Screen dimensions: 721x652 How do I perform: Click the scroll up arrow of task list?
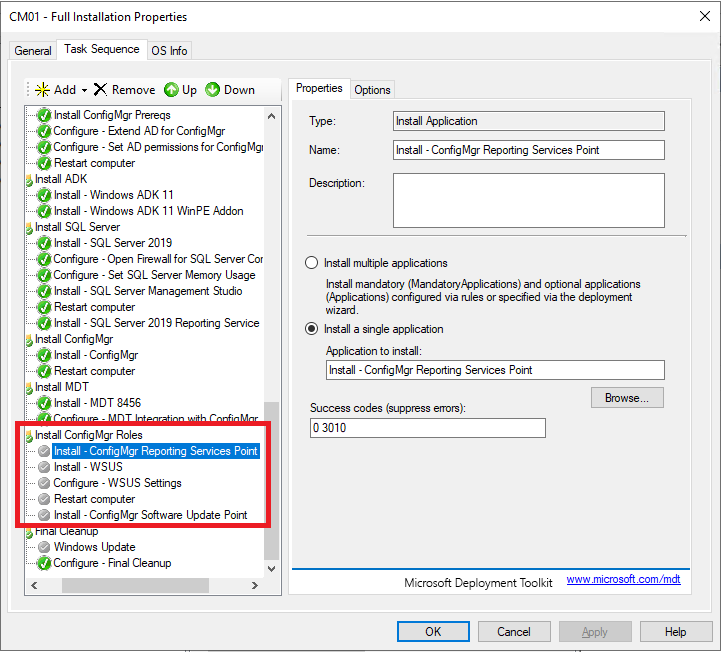[x=271, y=116]
